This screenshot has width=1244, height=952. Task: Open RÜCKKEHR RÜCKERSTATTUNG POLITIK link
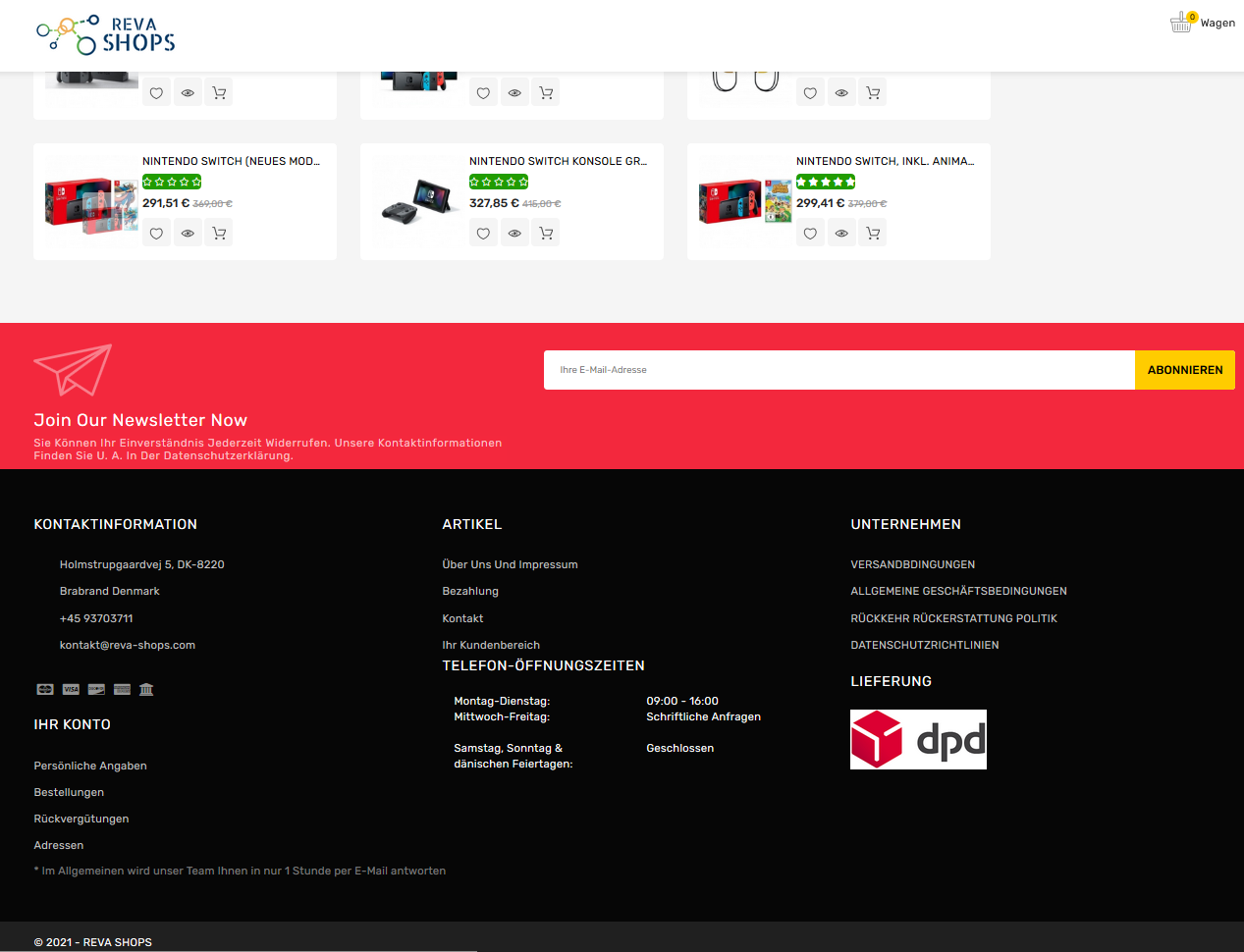(953, 618)
